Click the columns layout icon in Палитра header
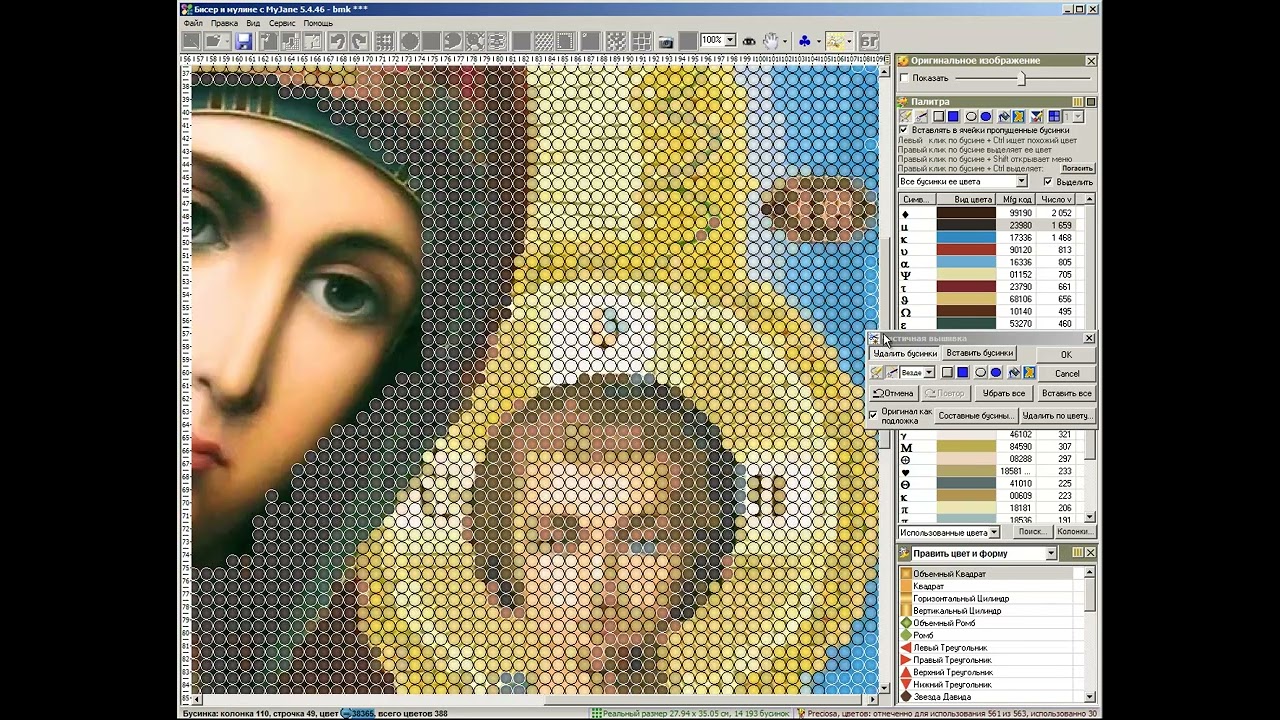This screenshot has height=720, width=1280. 1077,102
